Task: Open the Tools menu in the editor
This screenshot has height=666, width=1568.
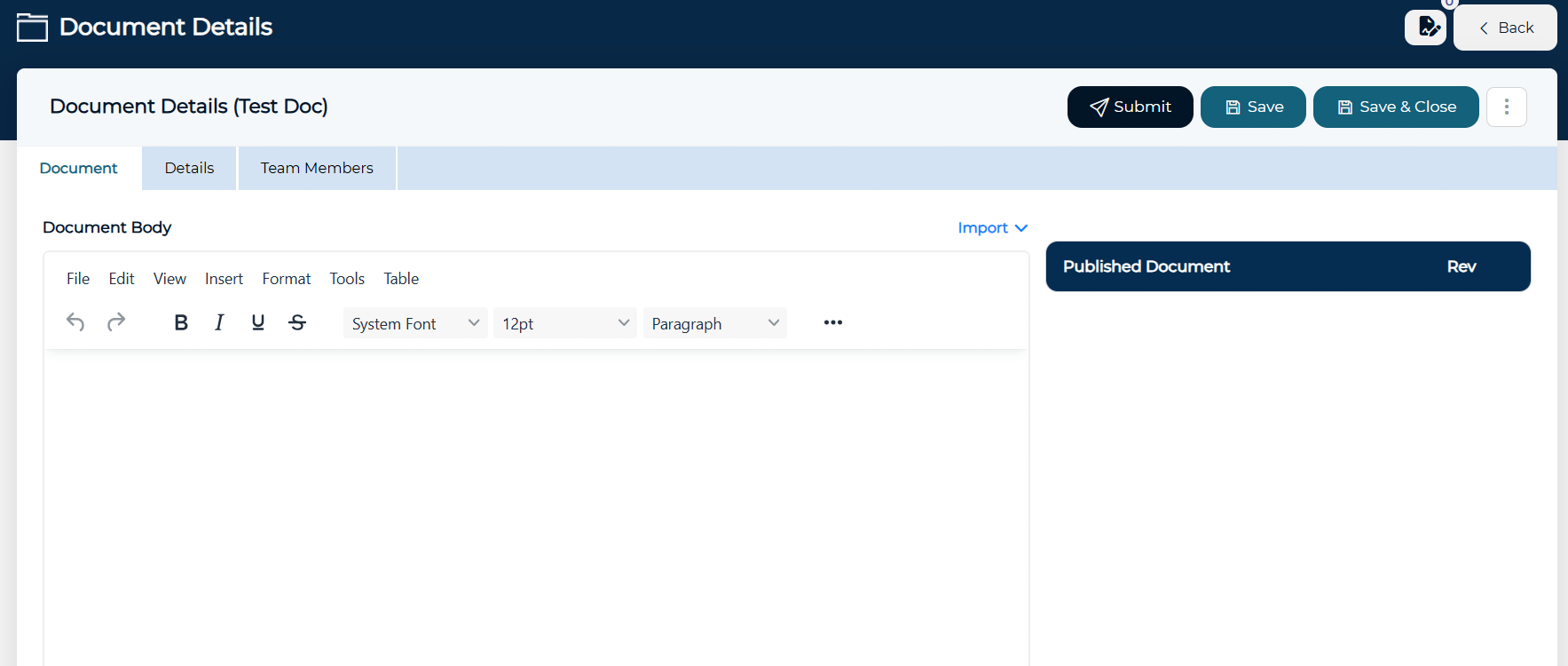Action: tap(347, 279)
